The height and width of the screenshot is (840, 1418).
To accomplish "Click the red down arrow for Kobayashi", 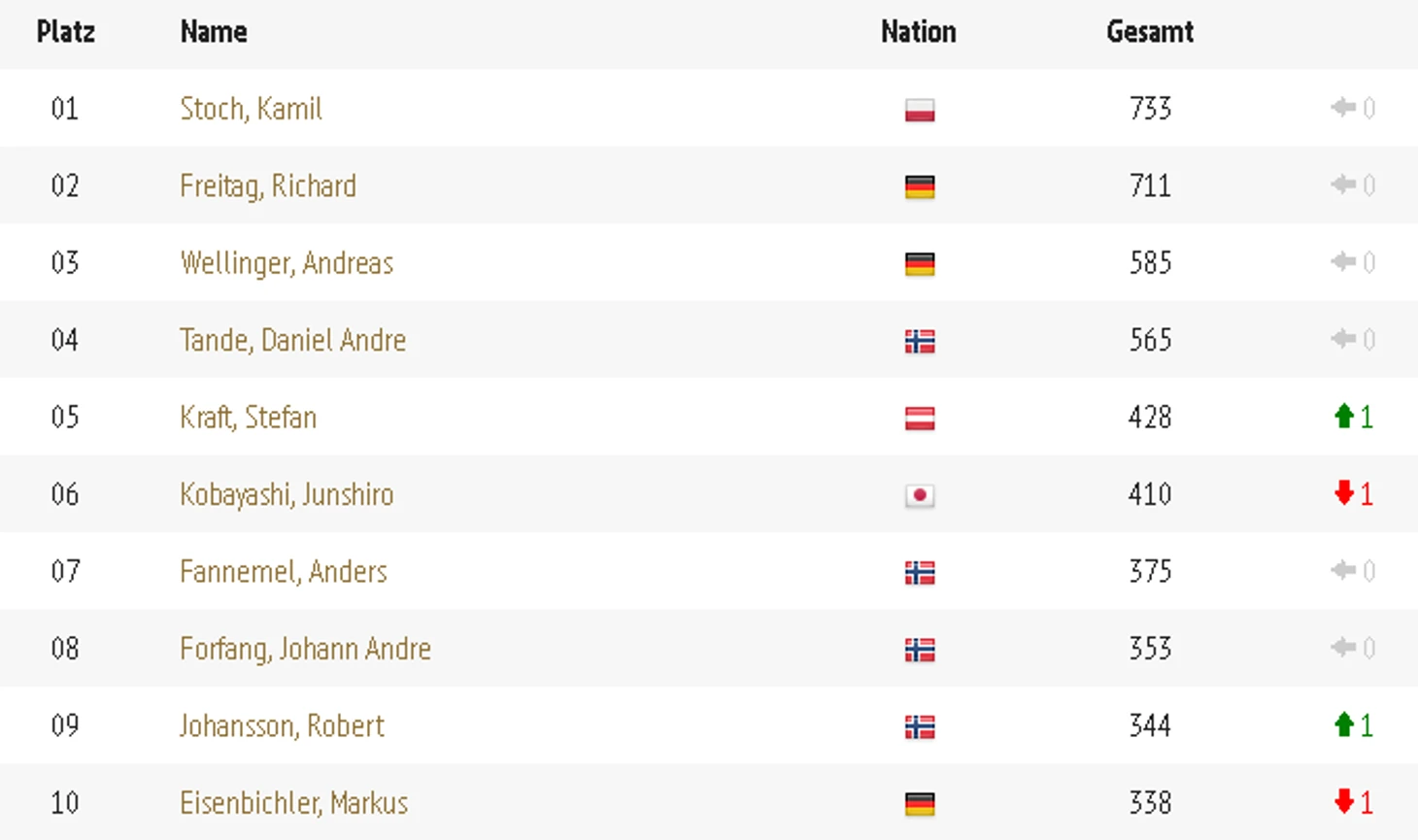I will pos(1343,493).
